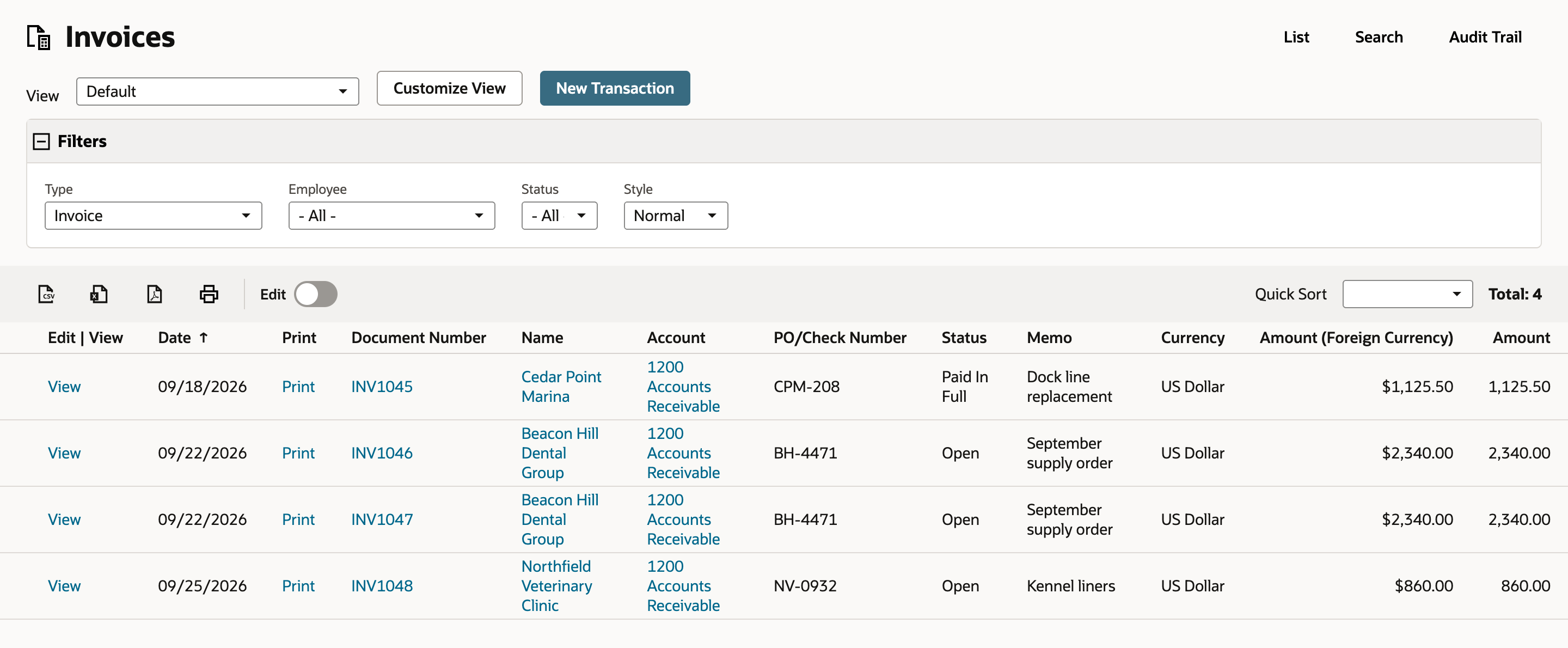Click Print link for INV1048
Viewport: 1568px width, 648px height.
[x=298, y=585]
